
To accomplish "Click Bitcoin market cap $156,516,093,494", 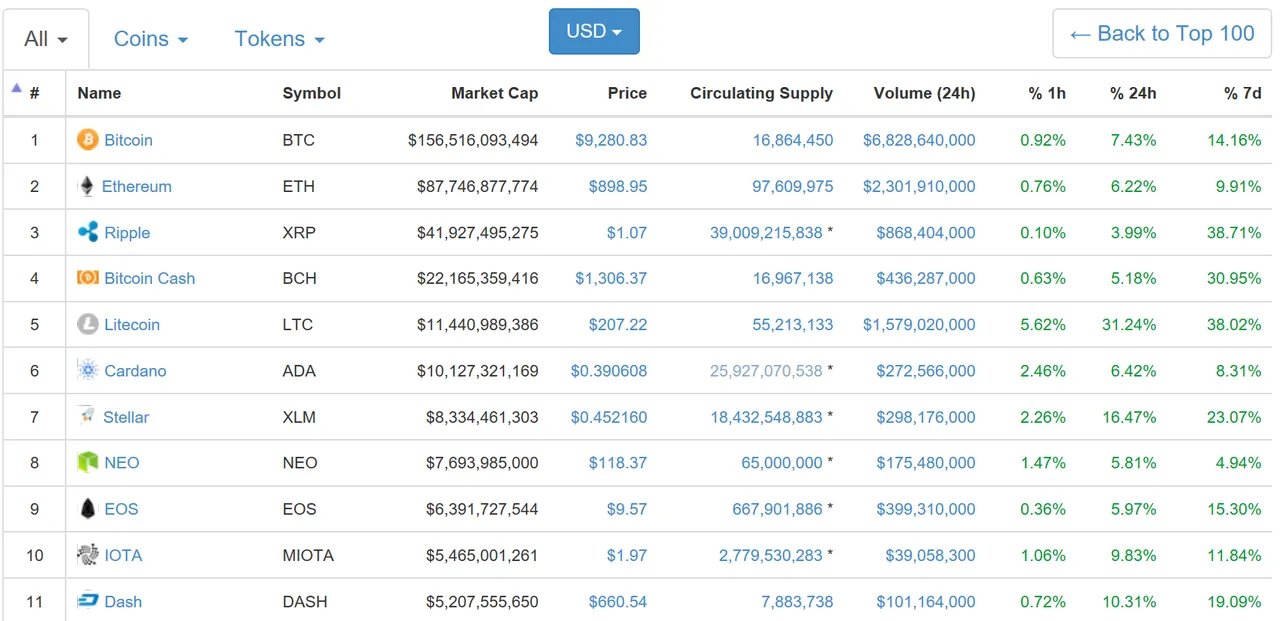I will [x=473, y=140].
